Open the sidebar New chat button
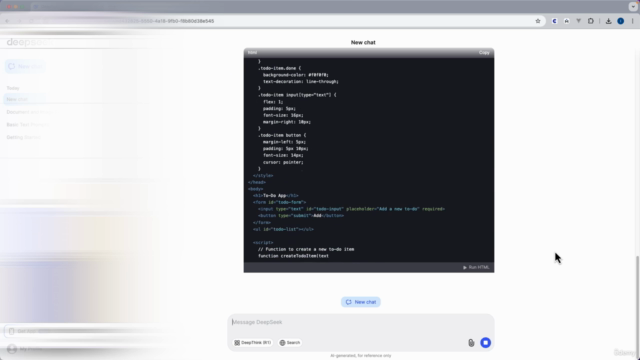The image size is (640, 360). 25,66
